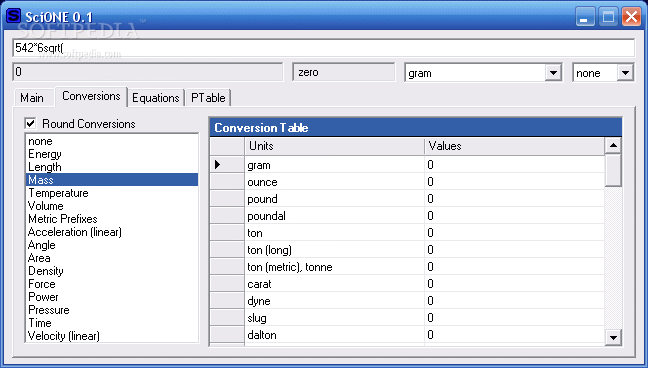Image resolution: width=648 pixels, height=368 pixels.
Task: Maximize the SciONE window
Action: pyautogui.click(x=608, y=17)
